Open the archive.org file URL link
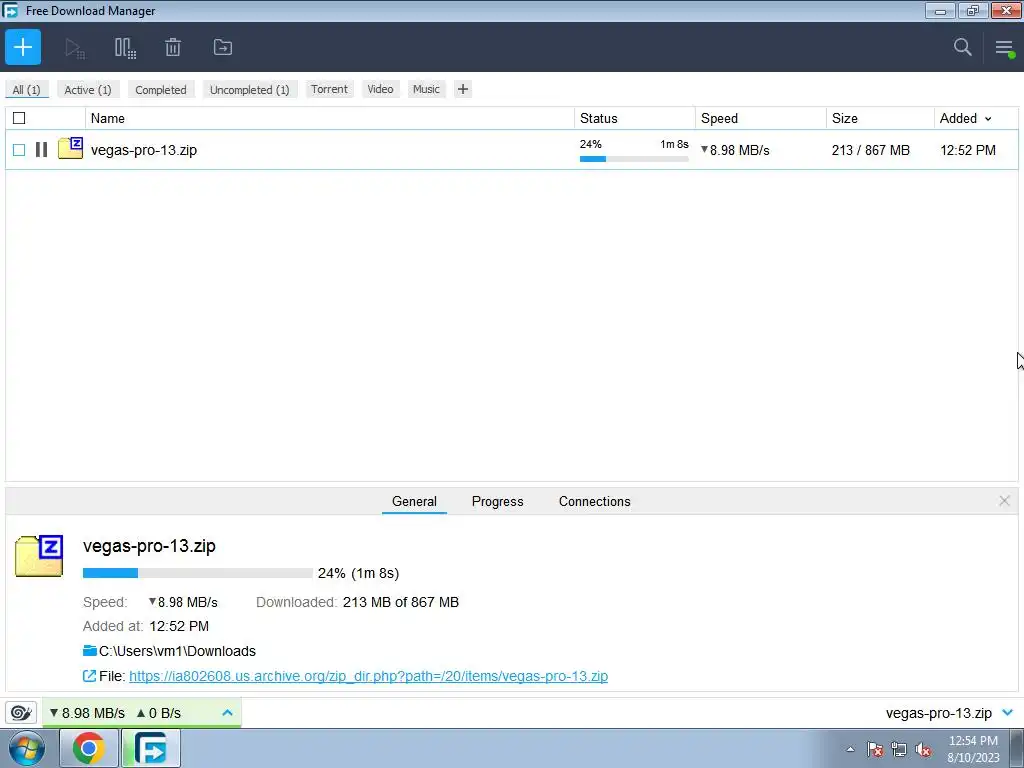Screen dimensions: 1024x768 click(x=368, y=676)
